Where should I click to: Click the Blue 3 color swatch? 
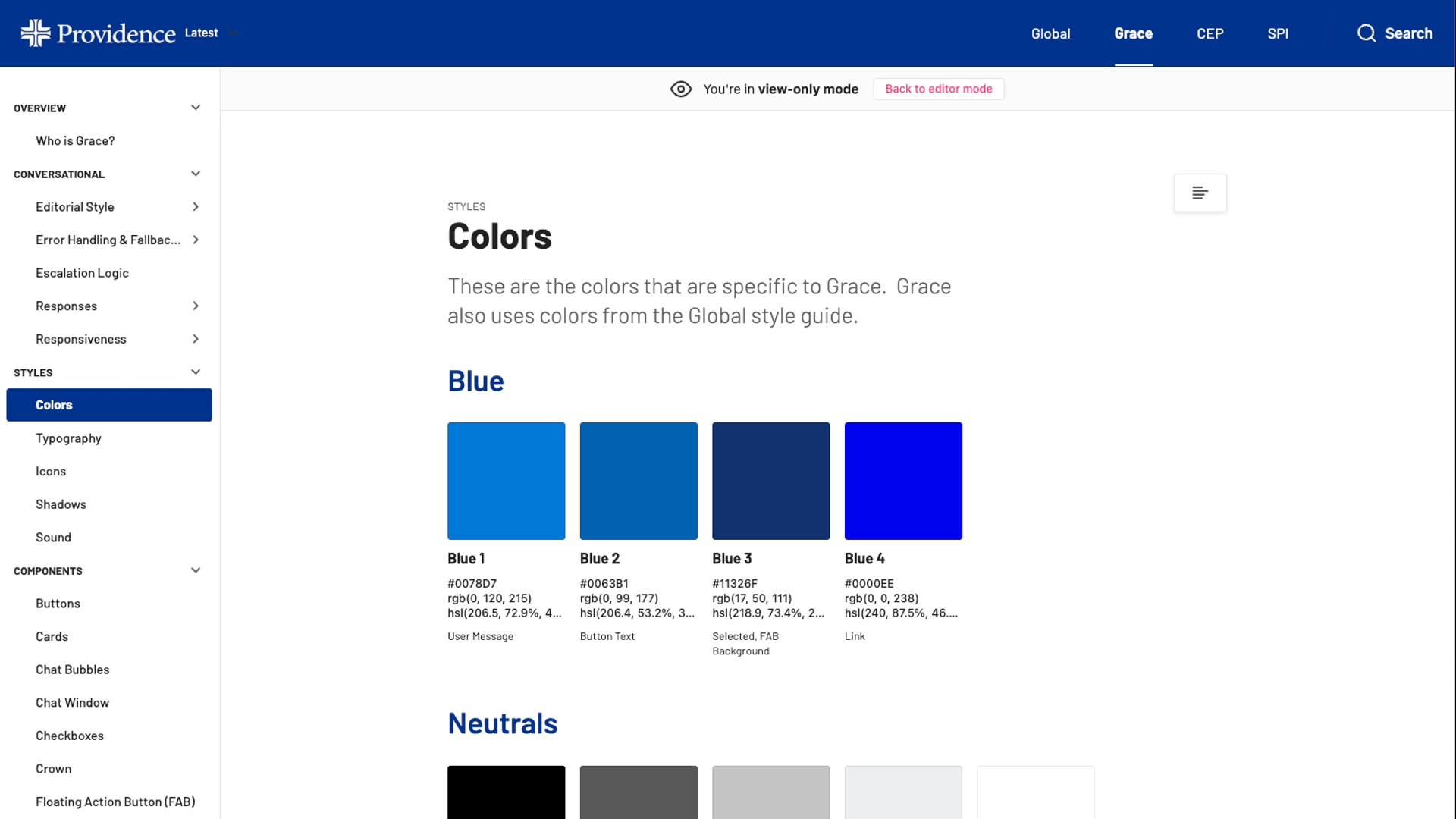pos(770,481)
